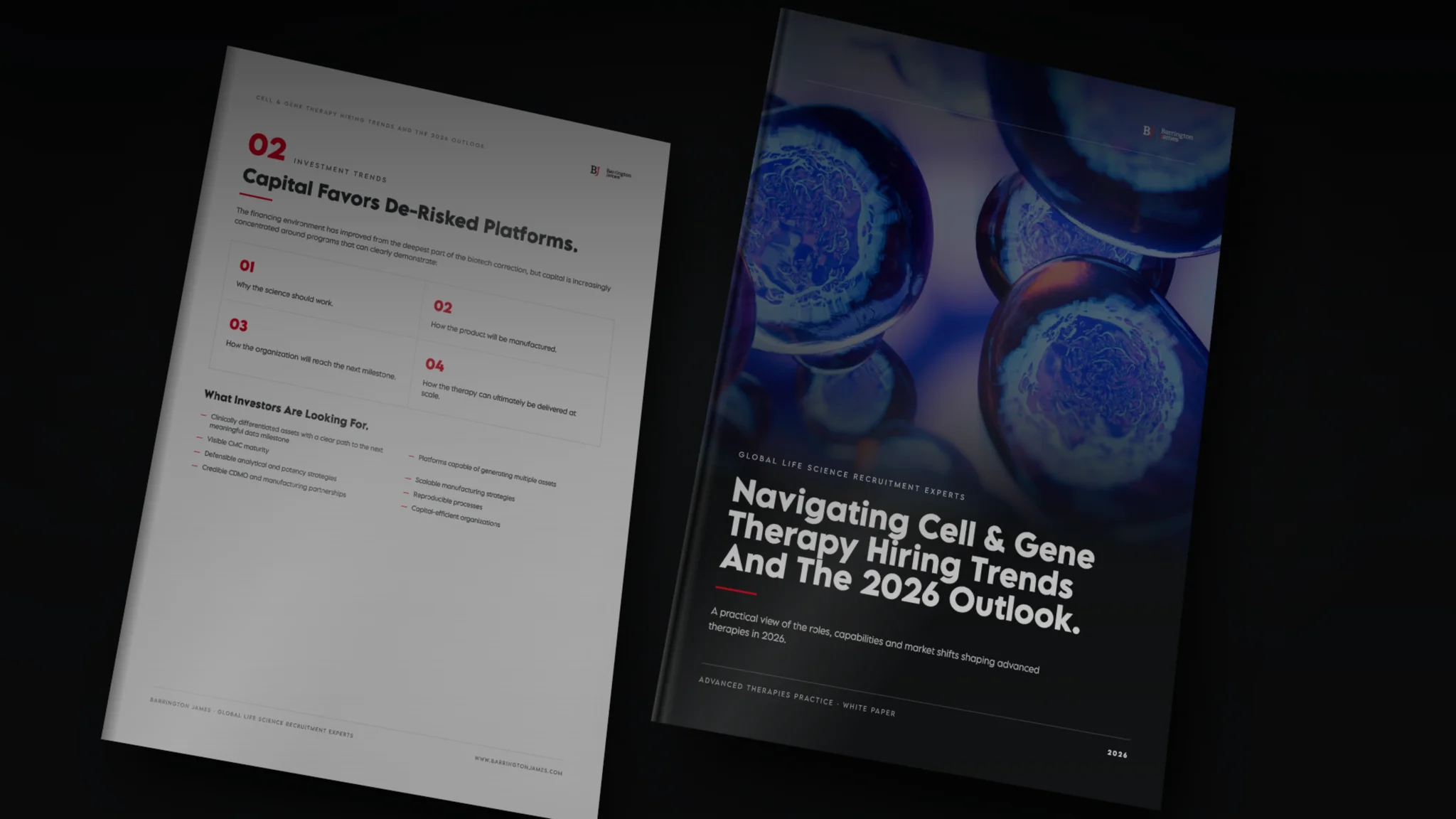Click the heading 'Capital Favors De-Risked Platforms.'
Image resolution: width=1456 pixels, height=819 pixels.
click(410, 210)
